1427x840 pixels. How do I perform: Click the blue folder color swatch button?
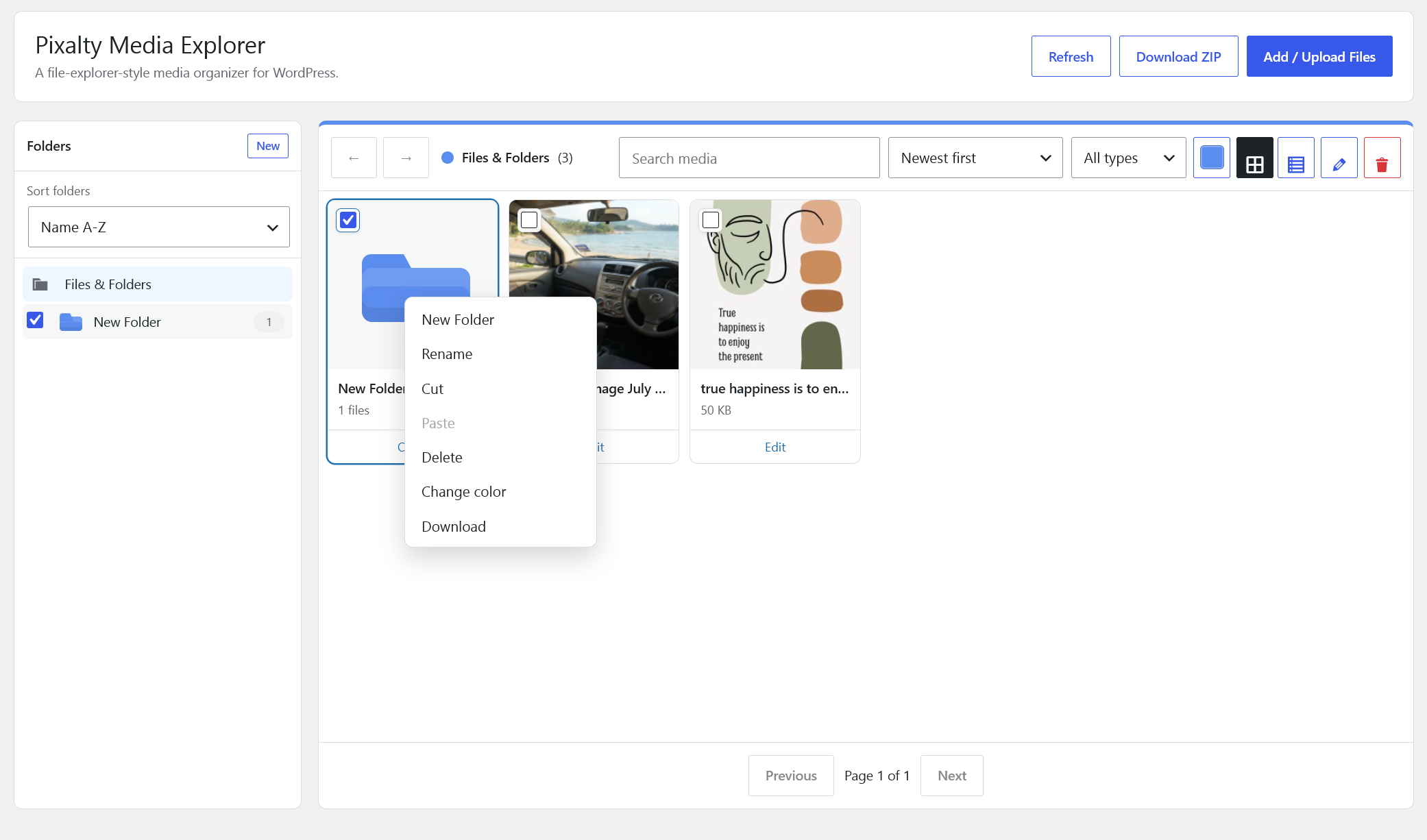coord(1212,158)
